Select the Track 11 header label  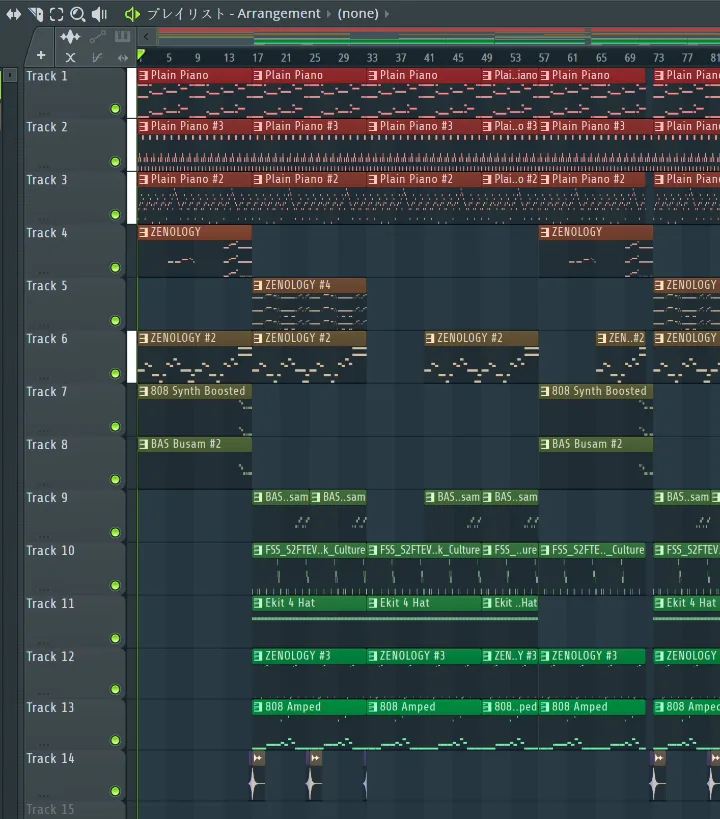(x=50, y=604)
